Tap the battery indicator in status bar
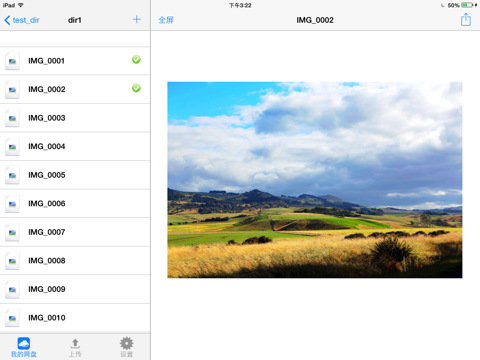 pos(467,5)
